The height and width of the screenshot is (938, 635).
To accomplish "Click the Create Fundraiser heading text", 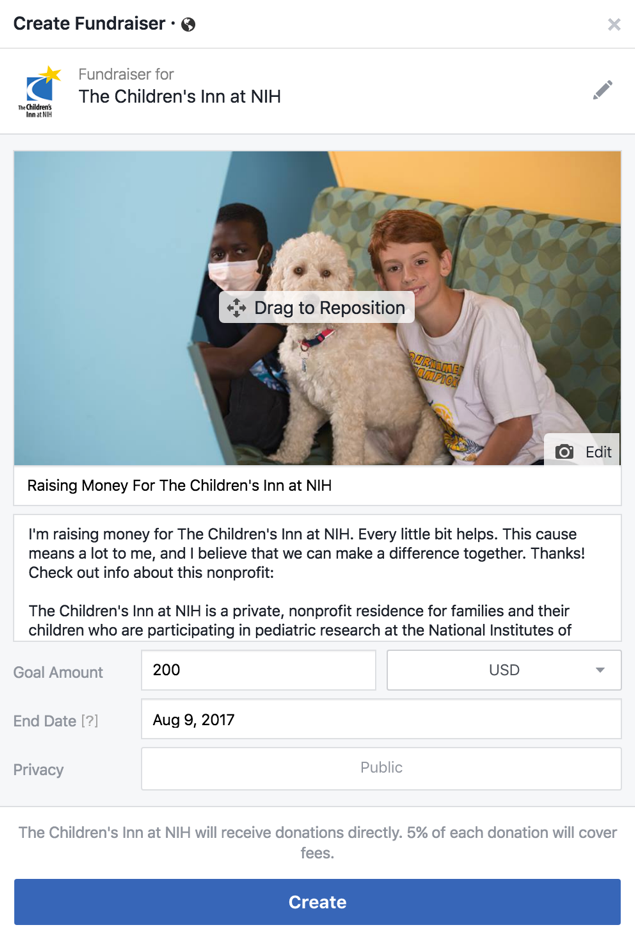I will point(89,24).
